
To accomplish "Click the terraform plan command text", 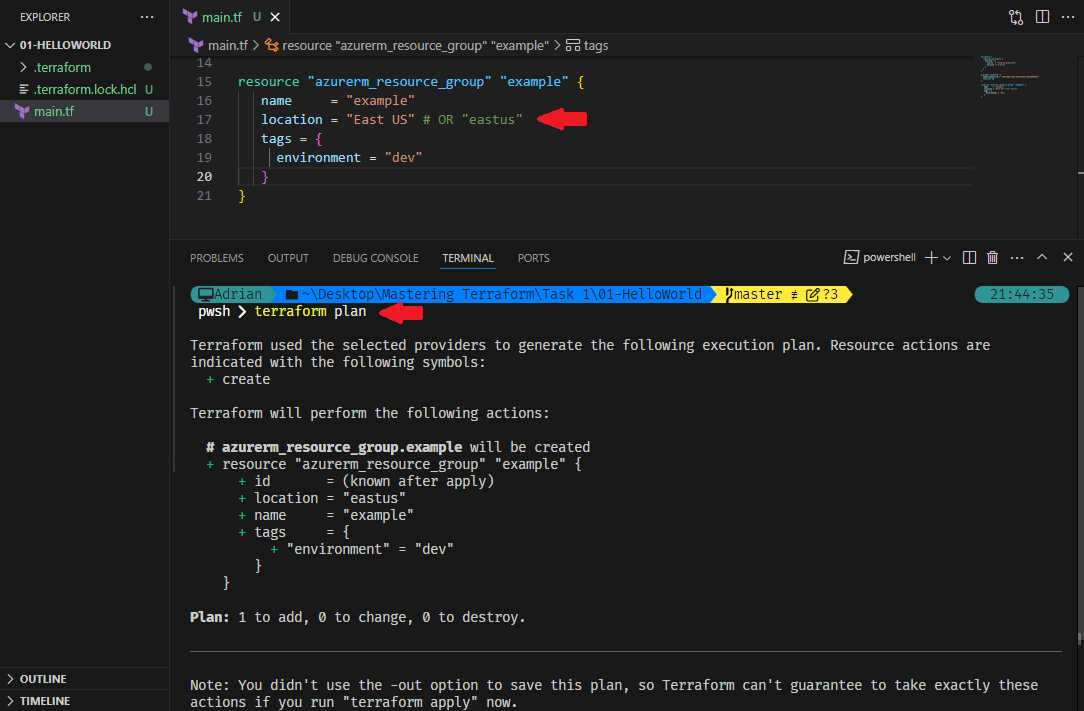I will coord(310,311).
